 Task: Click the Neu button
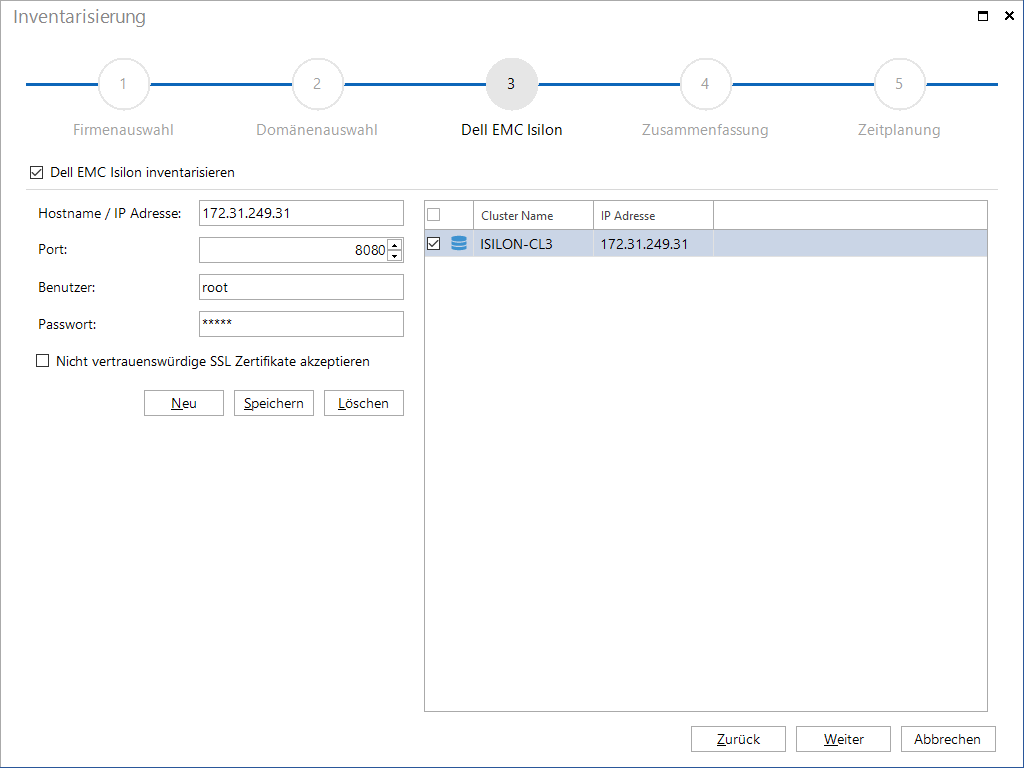click(184, 403)
